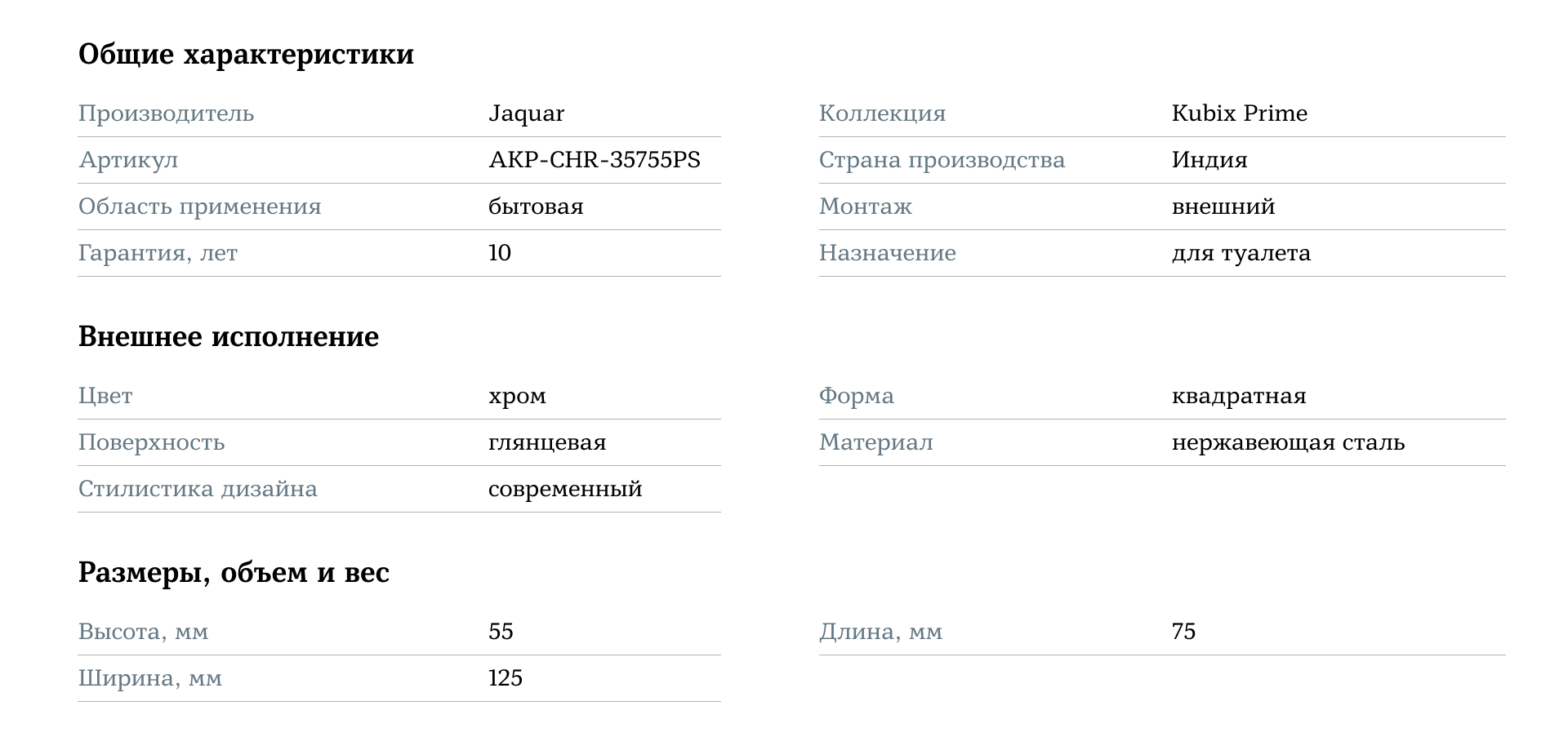
Task: Click the mounting value 'внешний'
Action: pos(1223,206)
